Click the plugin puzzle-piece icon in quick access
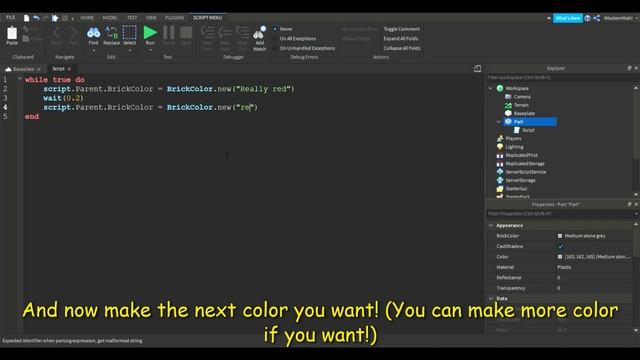Viewport: 640px width, 360px height. click(55, 18)
